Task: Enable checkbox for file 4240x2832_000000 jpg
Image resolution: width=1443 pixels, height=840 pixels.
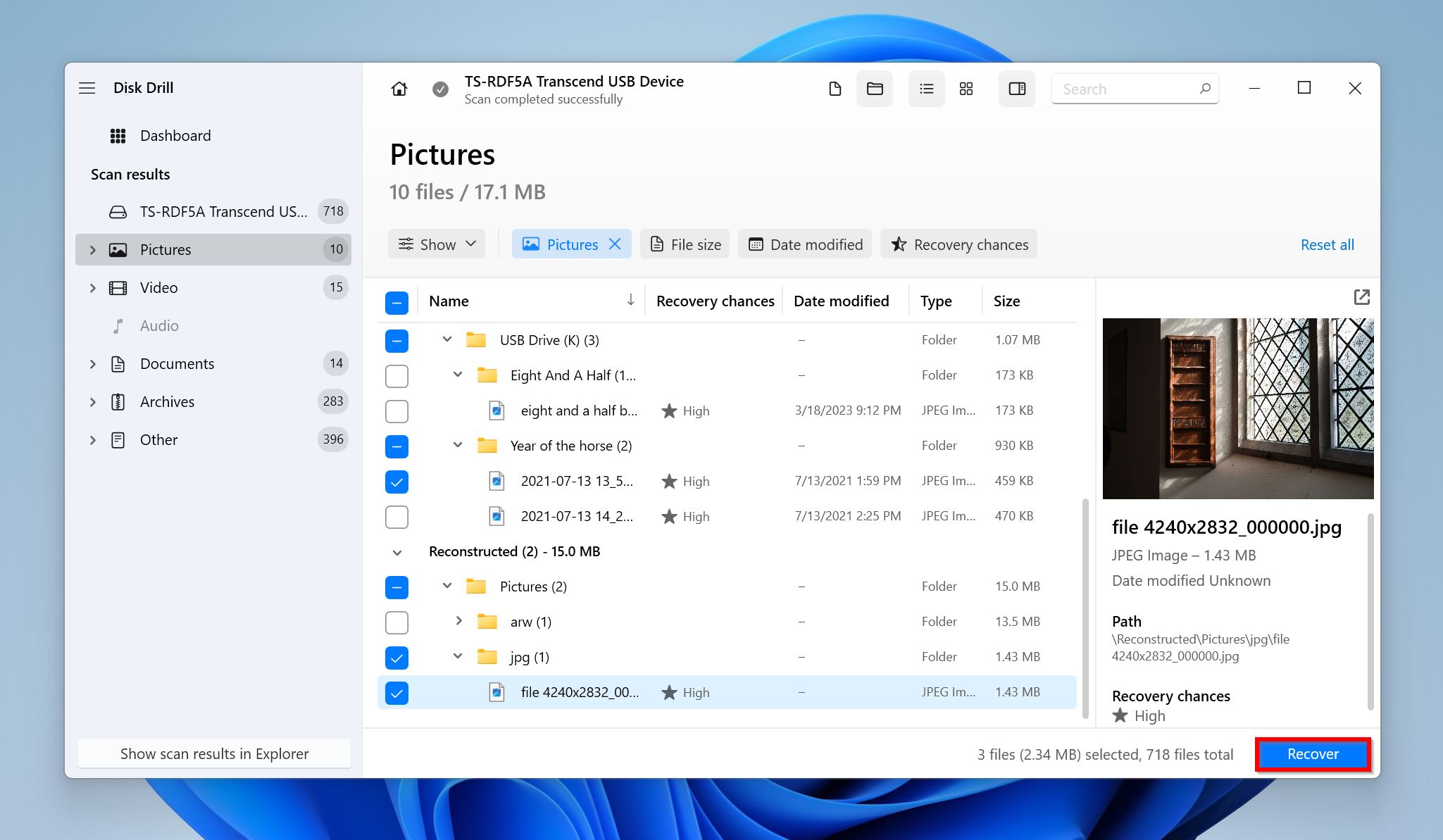Action: pos(397,692)
